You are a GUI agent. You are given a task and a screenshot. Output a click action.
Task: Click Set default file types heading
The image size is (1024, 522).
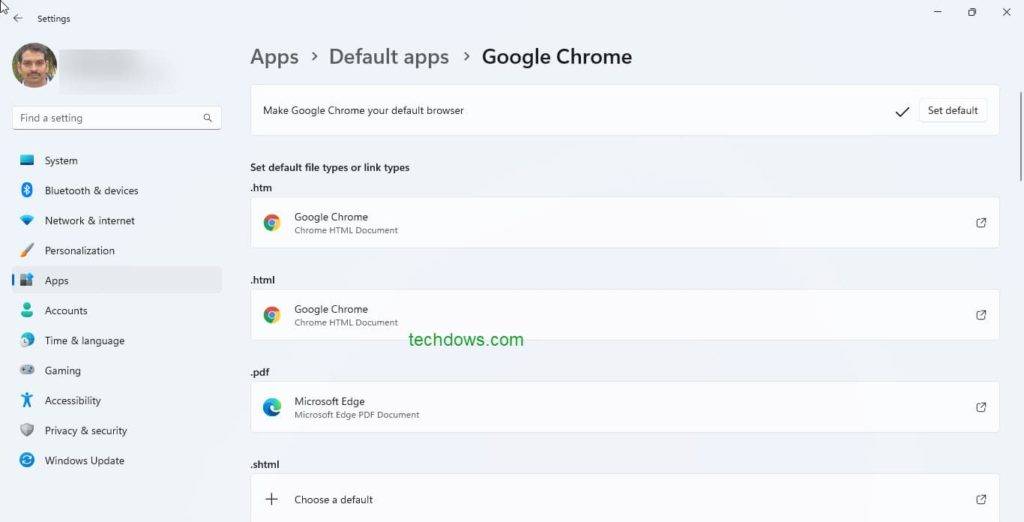click(330, 168)
